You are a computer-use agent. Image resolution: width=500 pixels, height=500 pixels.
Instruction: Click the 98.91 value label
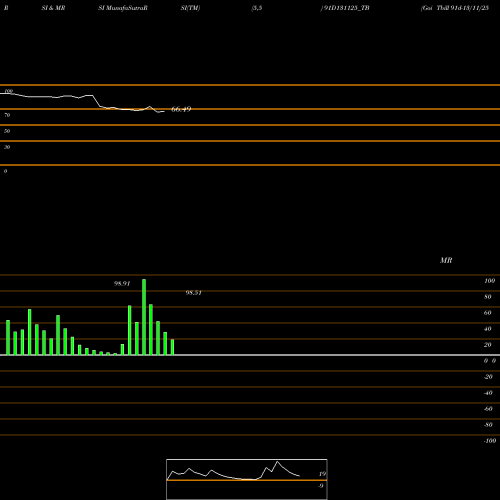[x=122, y=284]
